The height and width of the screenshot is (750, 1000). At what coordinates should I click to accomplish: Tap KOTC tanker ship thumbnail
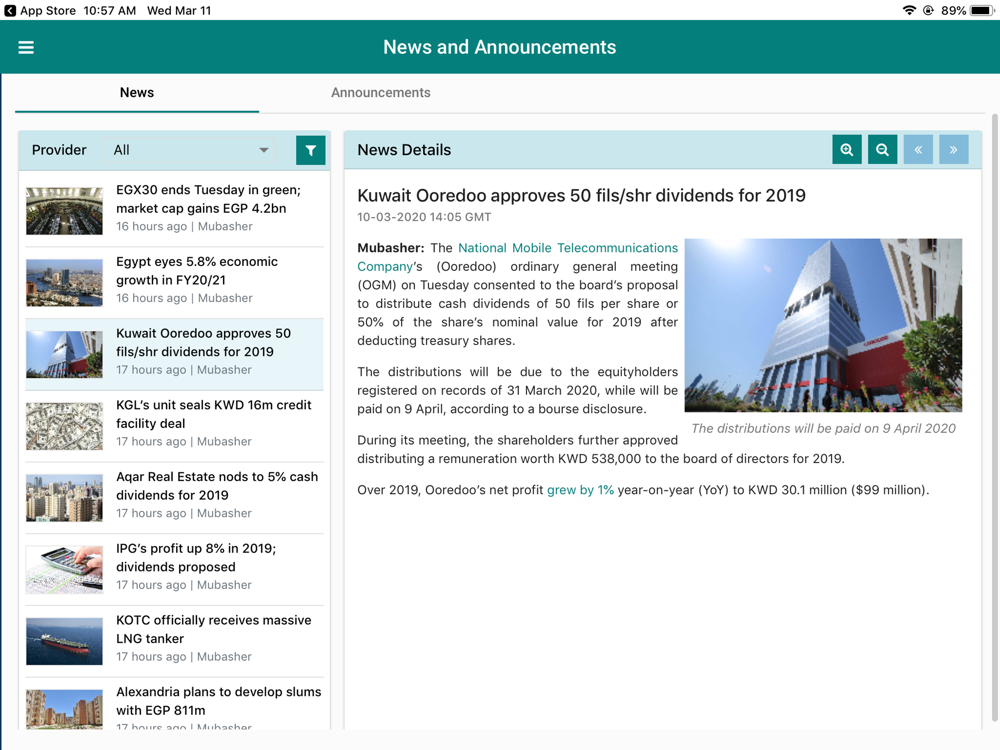[64, 642]
